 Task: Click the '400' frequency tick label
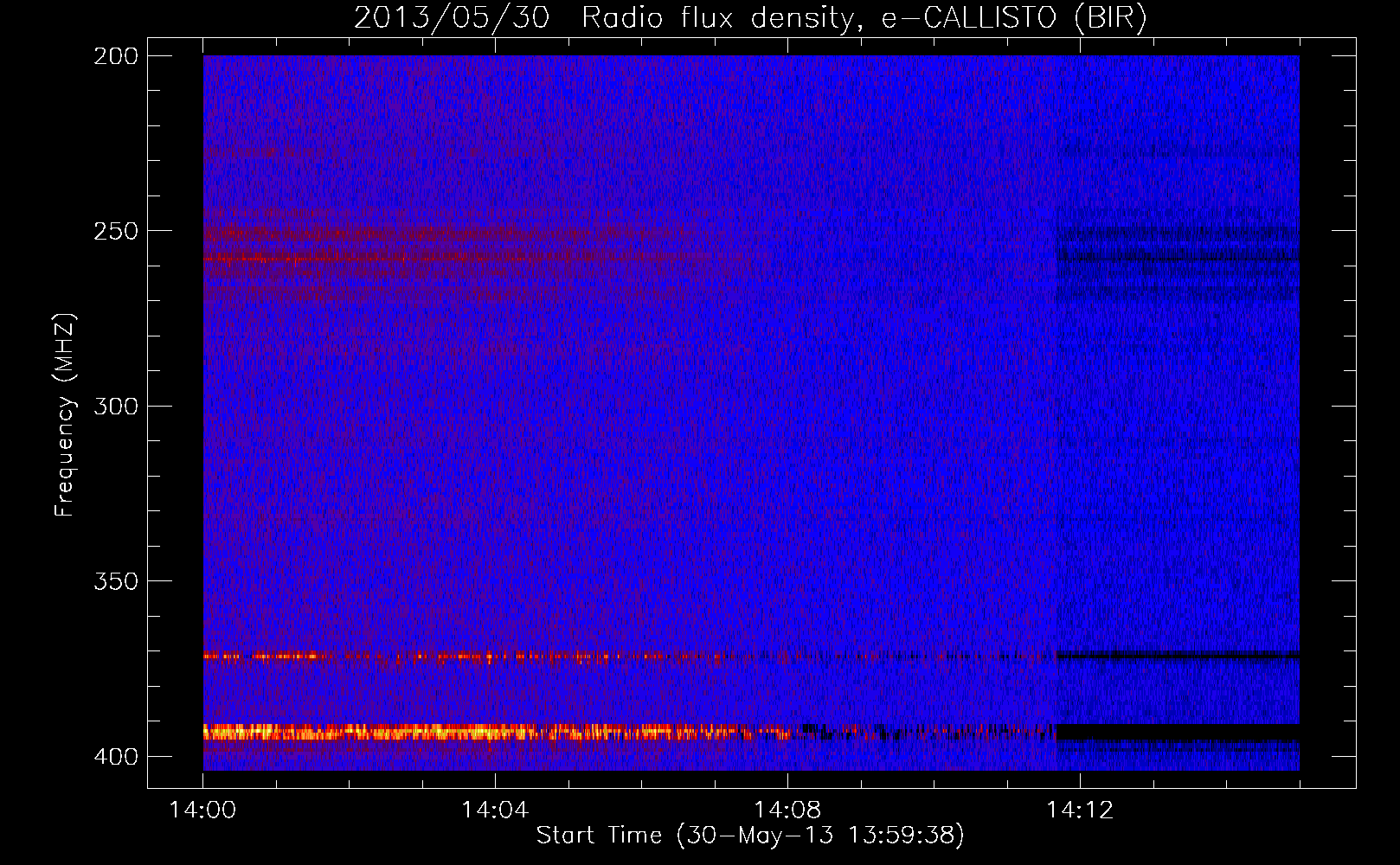[x=116, y=756]
